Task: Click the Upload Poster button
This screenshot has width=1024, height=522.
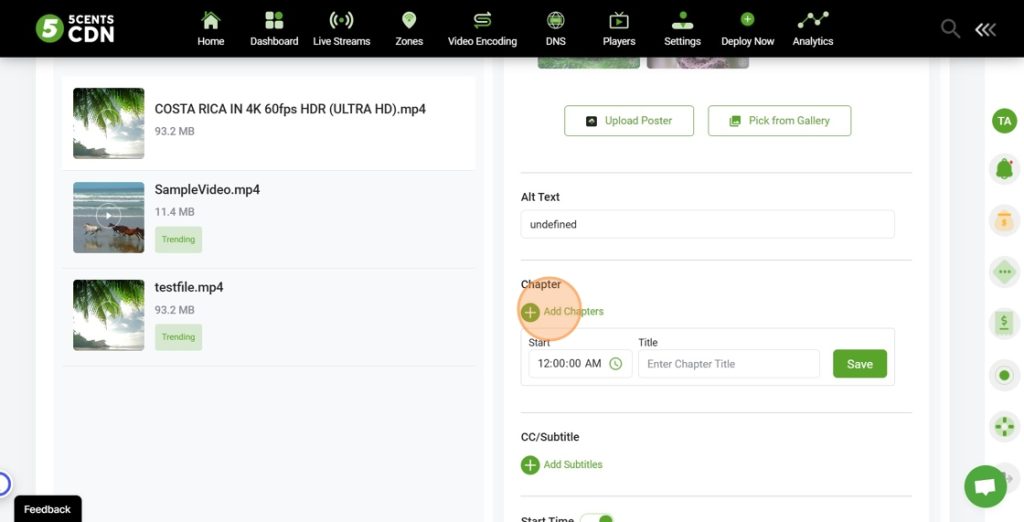Action: coord(629,121)
